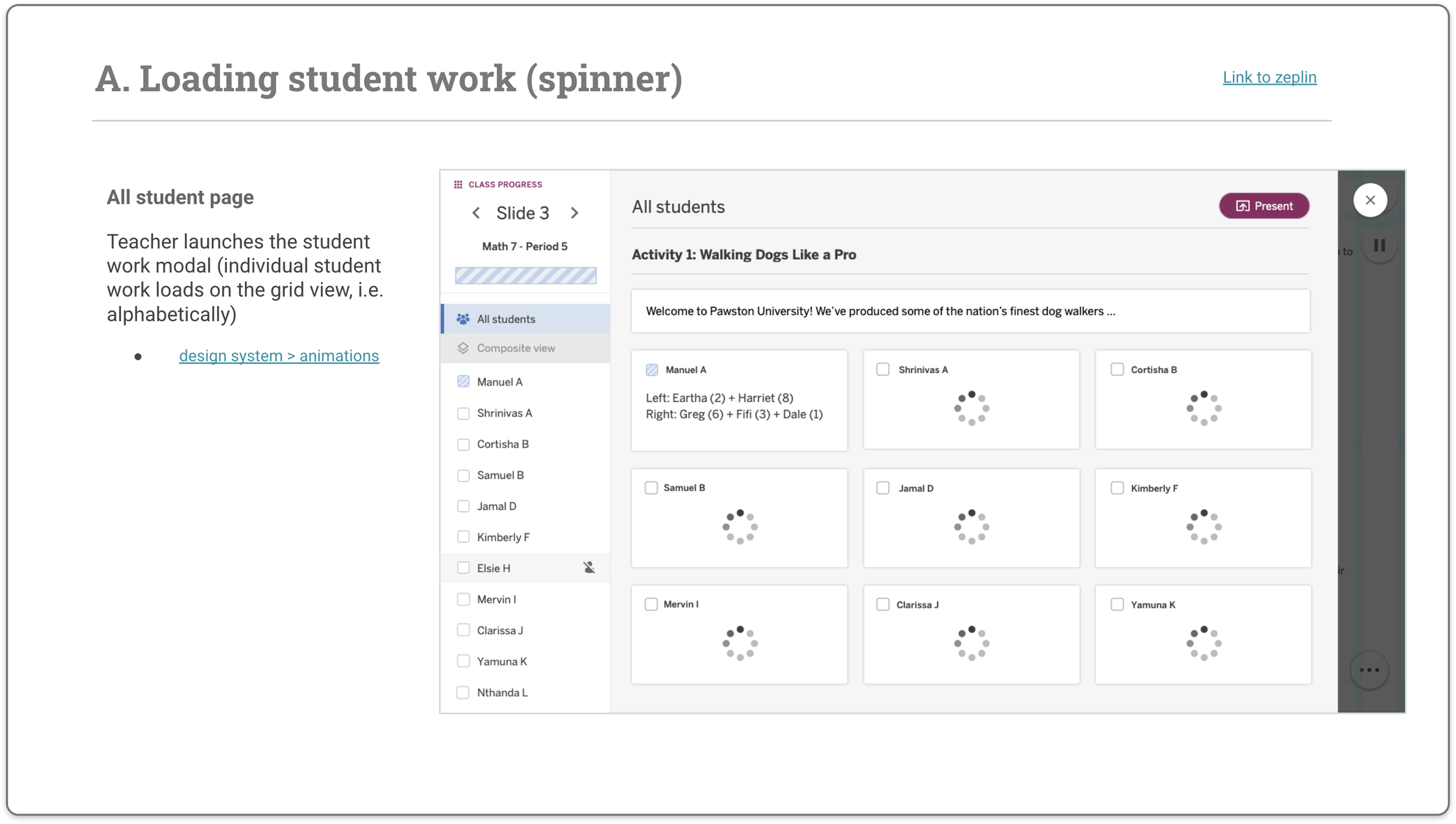1456x824 pixels.
Task: Check the Clarissa J grid card checkbox
Action: [883, 604]
